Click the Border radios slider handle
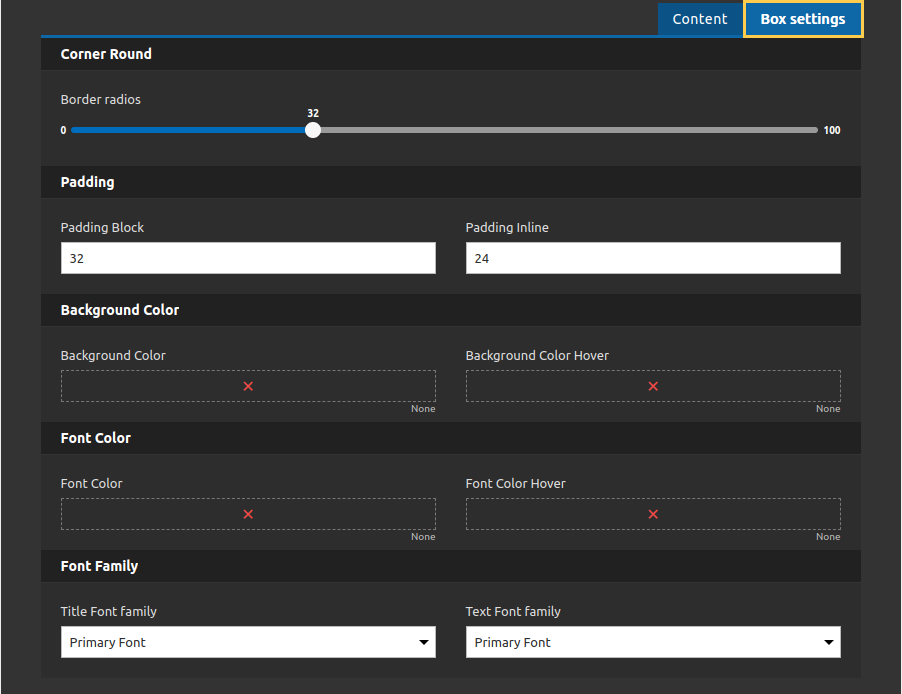Viewport: 902px width, 694px height. [313, 130]
